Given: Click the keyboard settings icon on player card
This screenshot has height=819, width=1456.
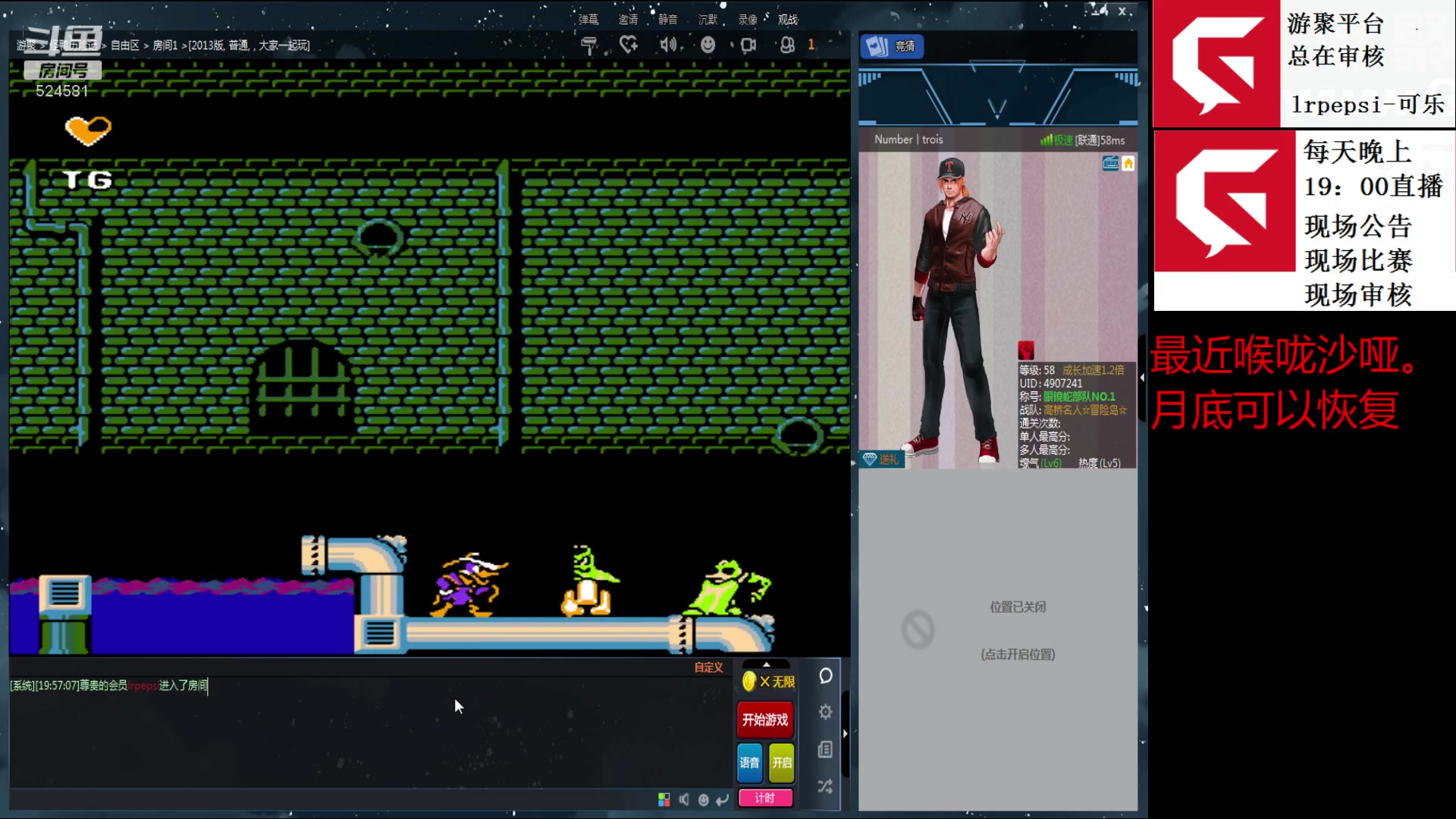Looking at the screenshot, I should pos(1110,163).
